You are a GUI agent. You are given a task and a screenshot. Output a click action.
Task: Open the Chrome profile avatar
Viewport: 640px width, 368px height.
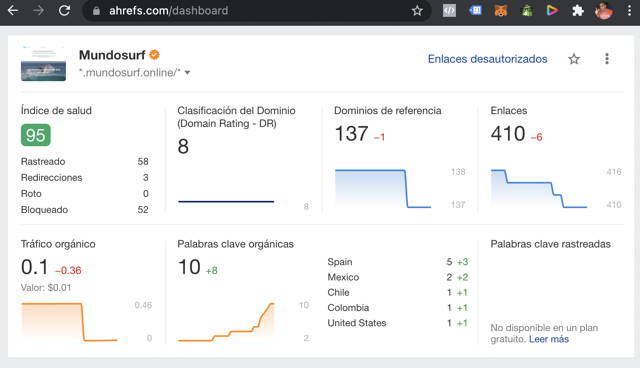604,11
